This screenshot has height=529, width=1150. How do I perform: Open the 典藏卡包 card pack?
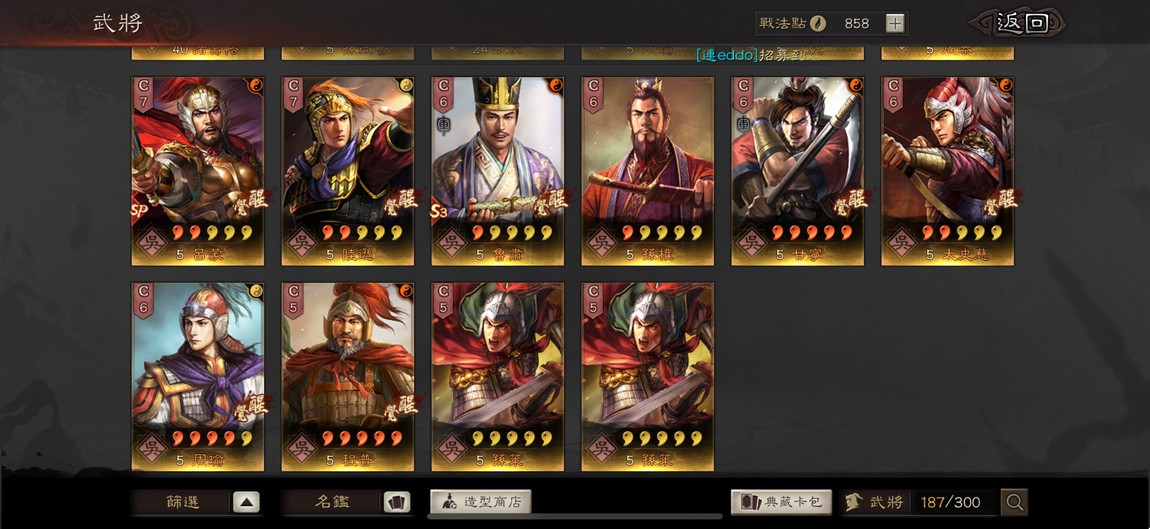(781, 502)
